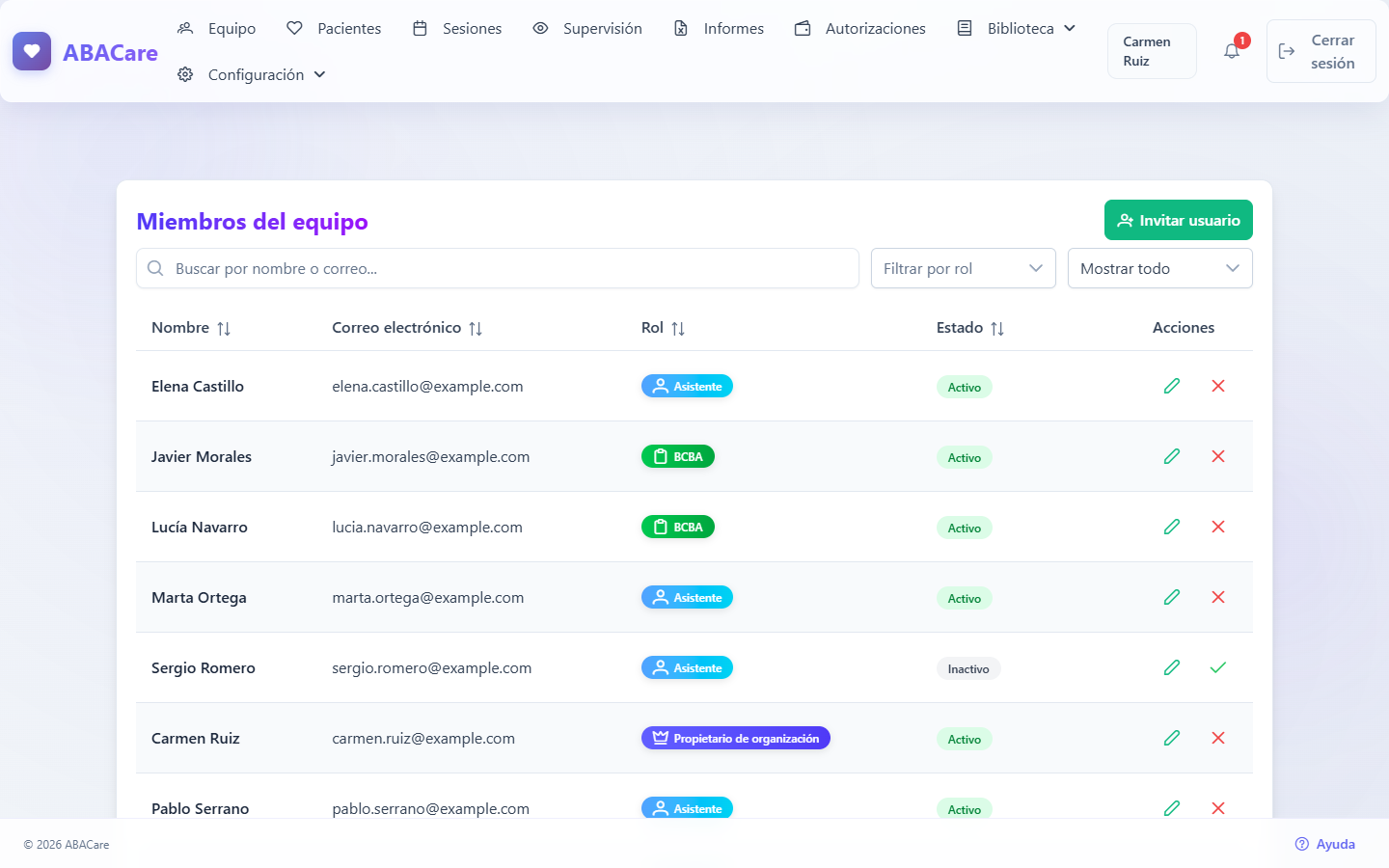Image resolution: width=1389 pixels, height=868 pixels.
Task: Deactivate Lucía Navarro with red X
Action: point(1218,527)
